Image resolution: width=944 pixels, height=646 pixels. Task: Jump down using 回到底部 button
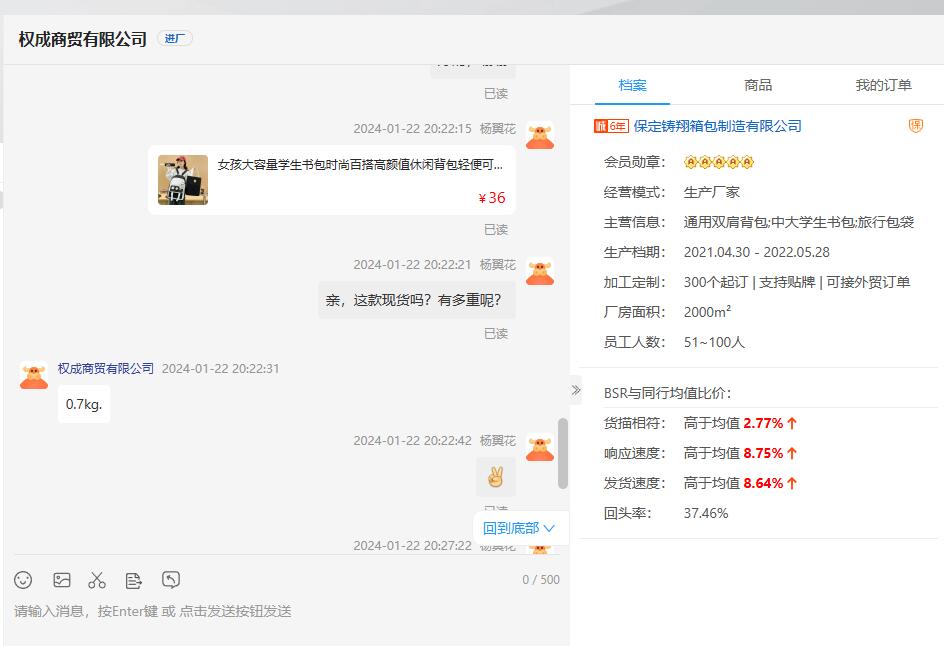point(519,528)
